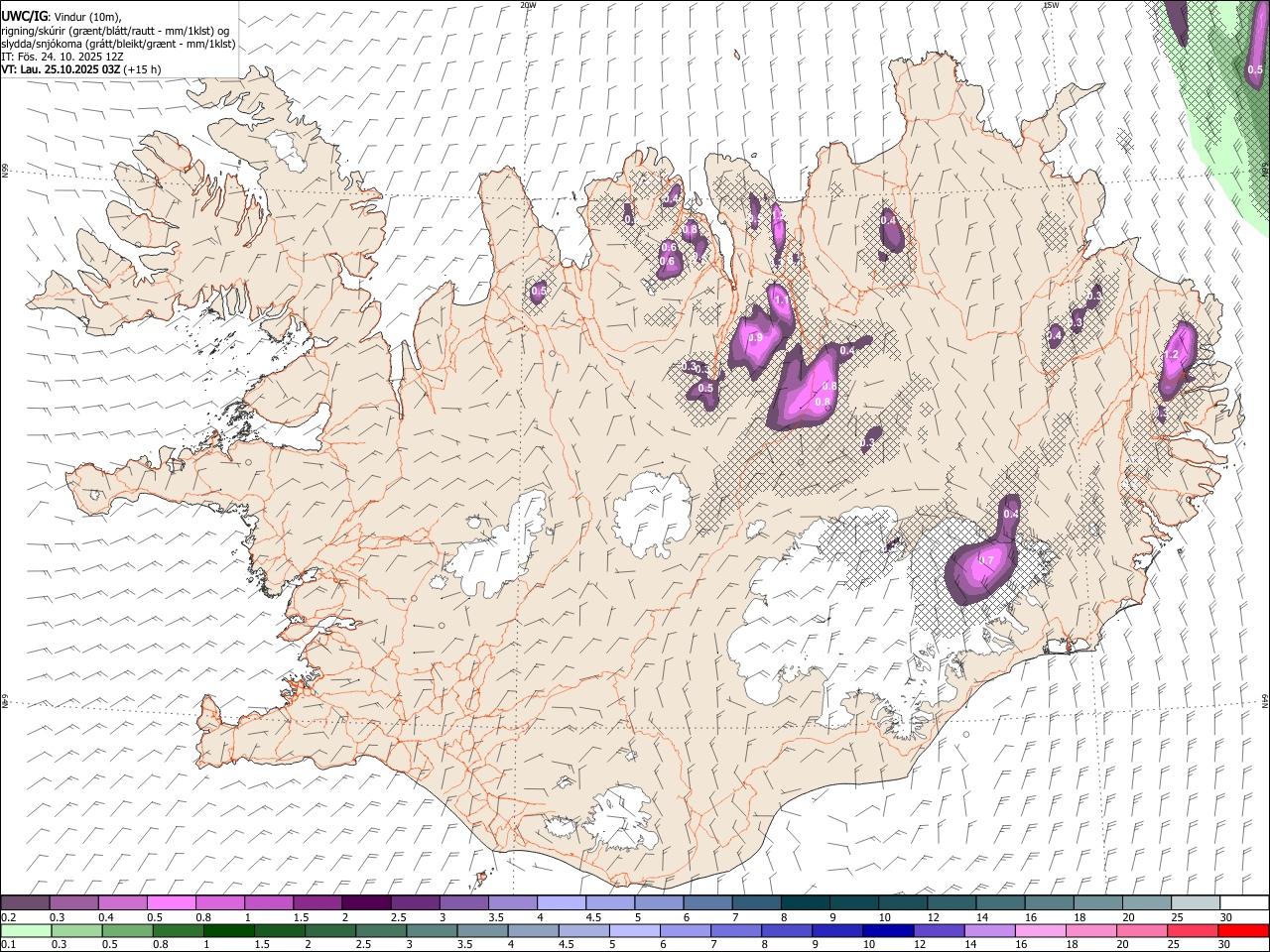Pick the slate blue swatch at 6 in the top legend row

click(x=707, y=902)
